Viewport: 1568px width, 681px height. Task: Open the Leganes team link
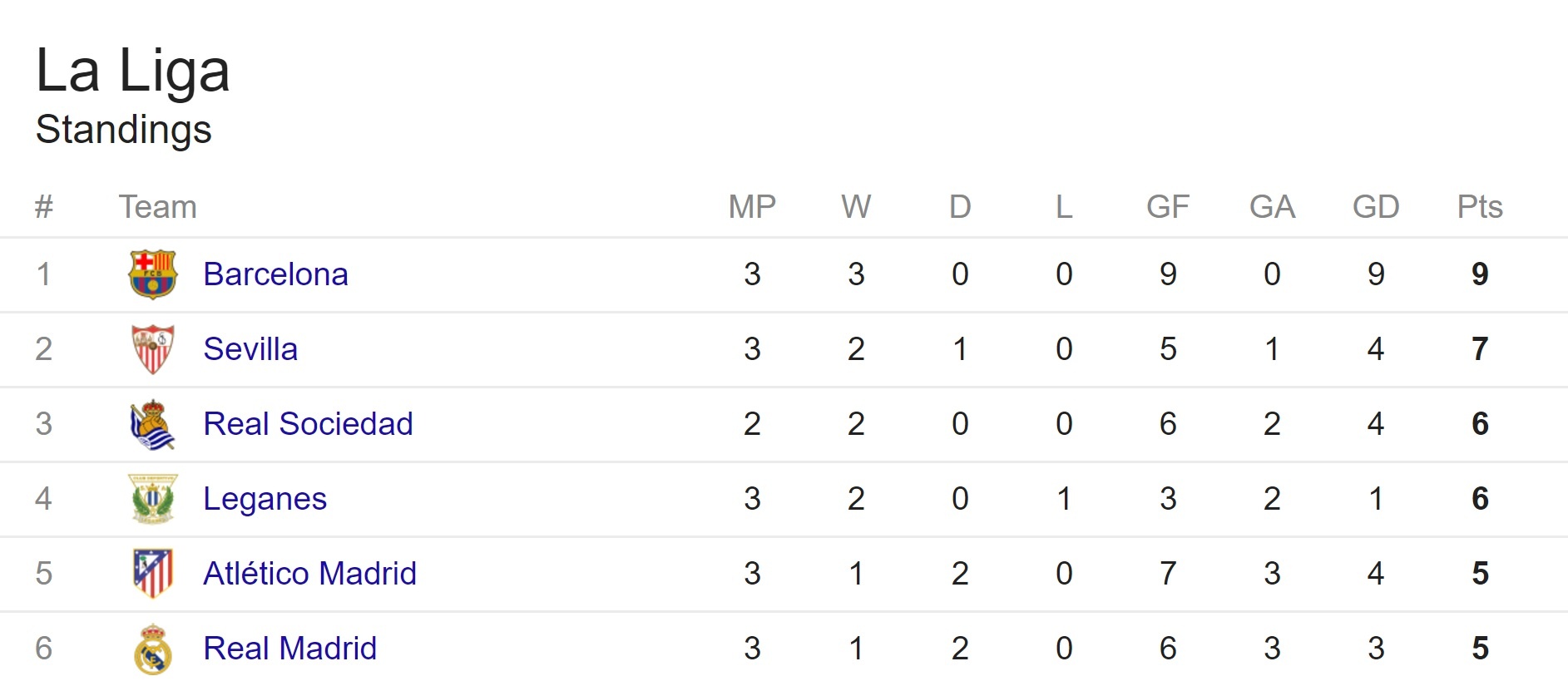click(x=265, y=499)
